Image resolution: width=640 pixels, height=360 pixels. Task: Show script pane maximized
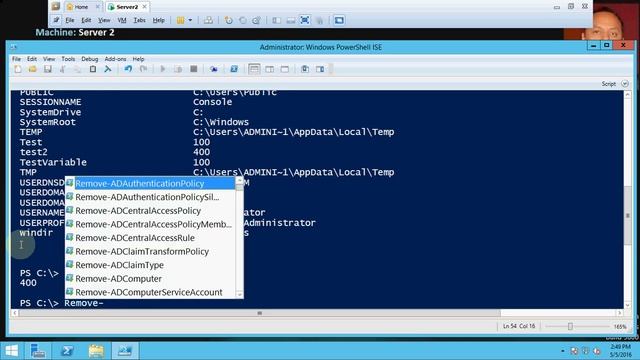point(284,69)
